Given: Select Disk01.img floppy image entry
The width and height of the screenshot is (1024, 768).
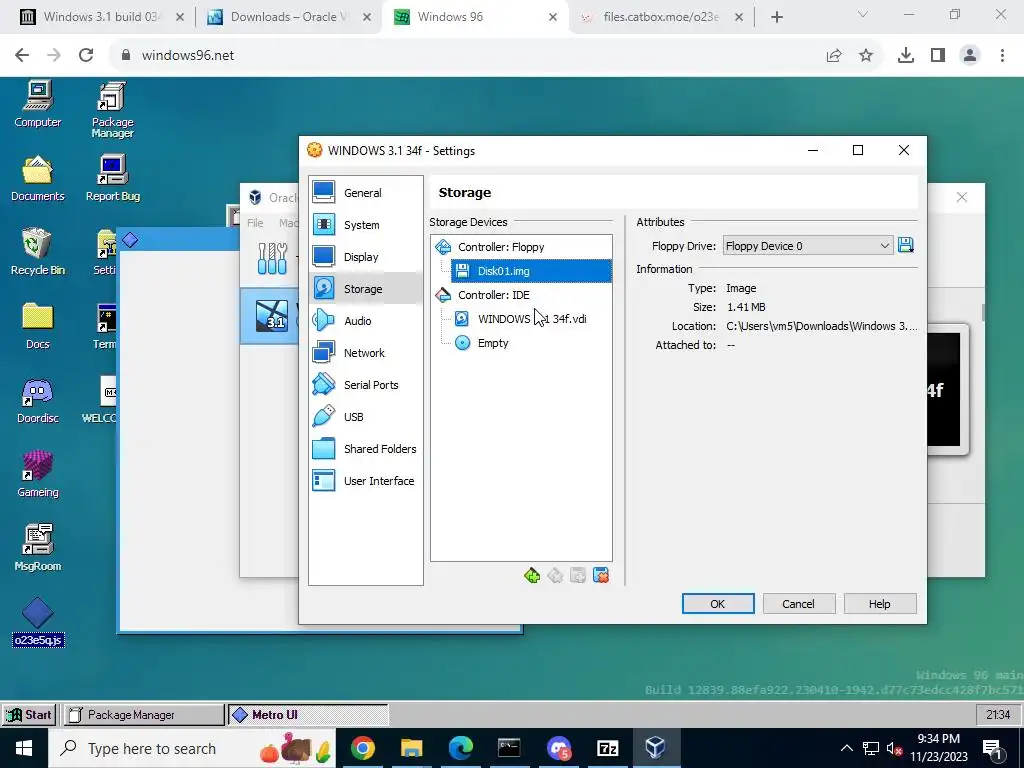Looking at the screenshot, I should coord(531,271).
